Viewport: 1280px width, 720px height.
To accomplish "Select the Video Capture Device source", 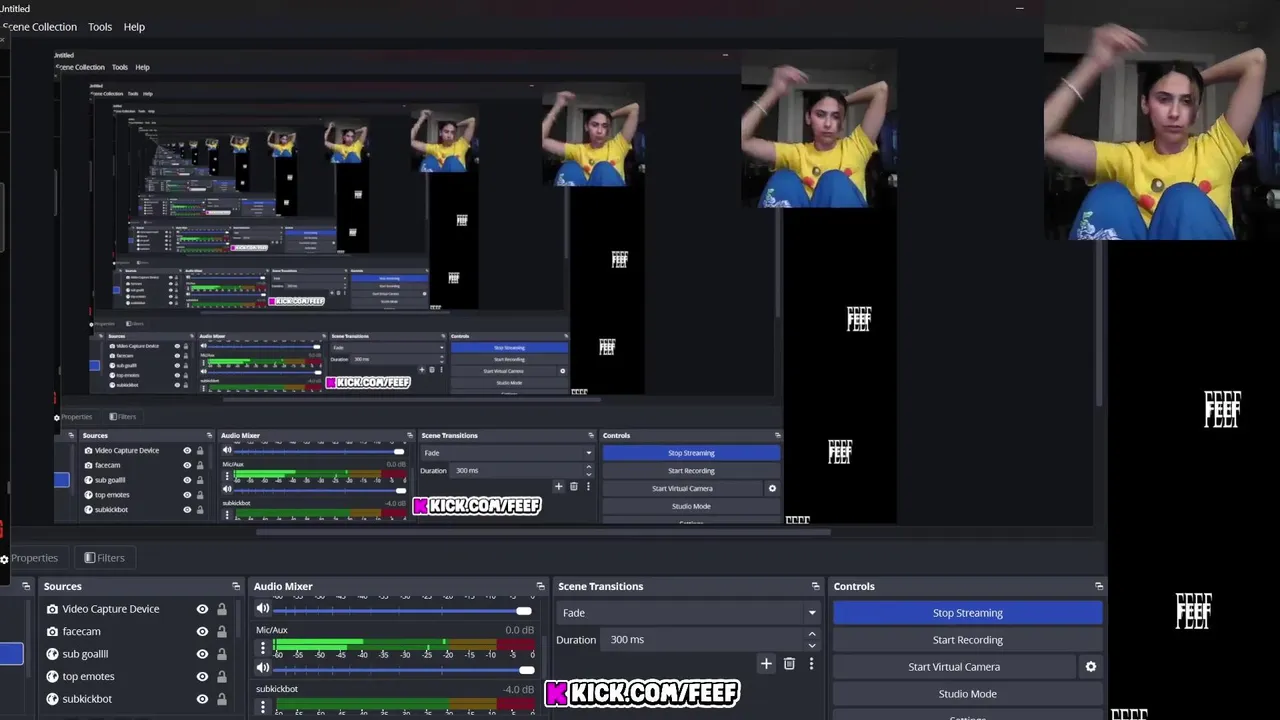I will pyautogui.click(x=136, y=609).
